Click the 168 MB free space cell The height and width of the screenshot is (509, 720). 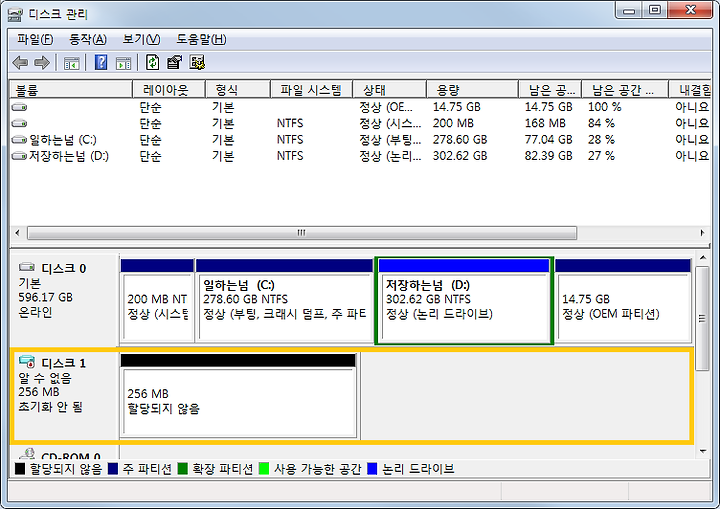(x=545, y=123)
